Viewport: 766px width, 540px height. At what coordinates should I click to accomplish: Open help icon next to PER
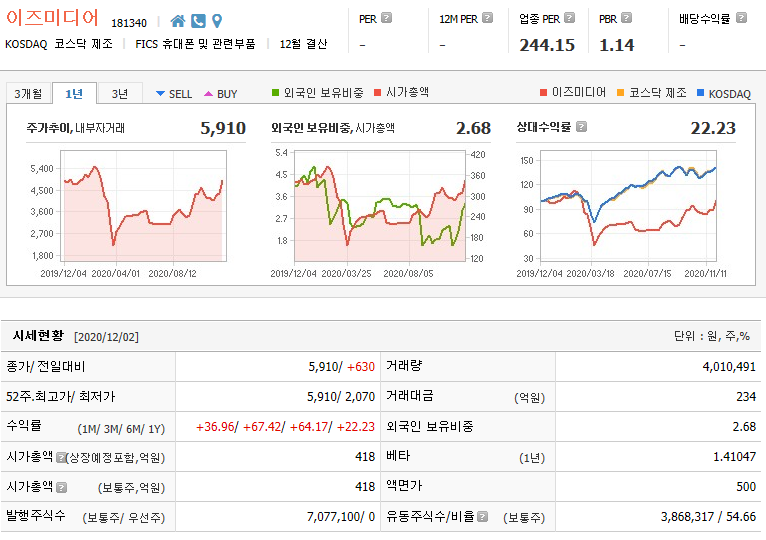[386, 18]
